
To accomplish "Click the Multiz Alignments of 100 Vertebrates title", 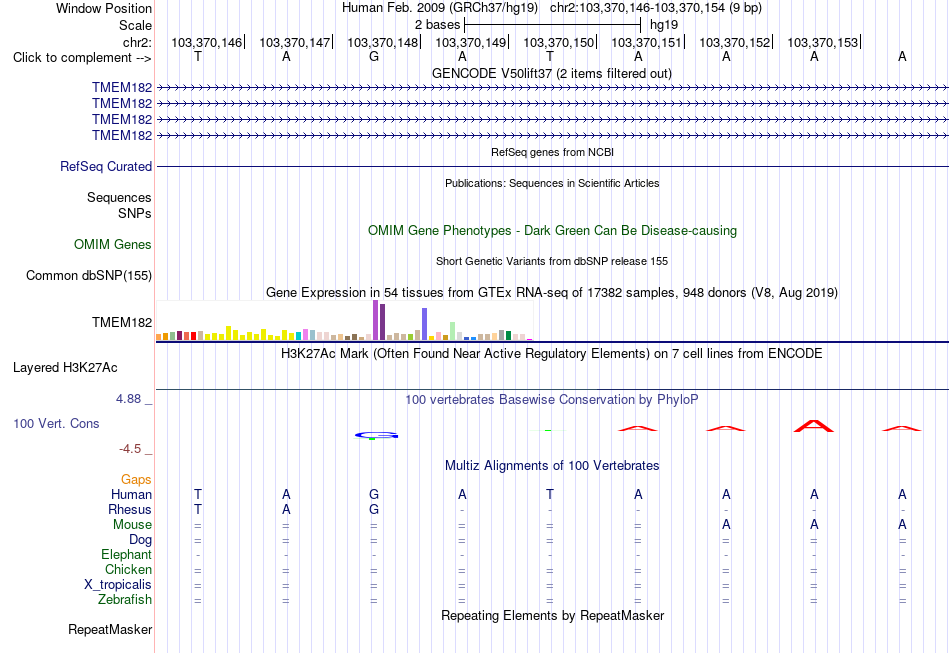I will click(x=552, y=465).
